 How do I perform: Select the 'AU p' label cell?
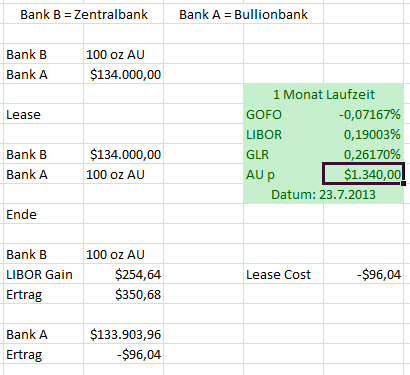(283, 174)
